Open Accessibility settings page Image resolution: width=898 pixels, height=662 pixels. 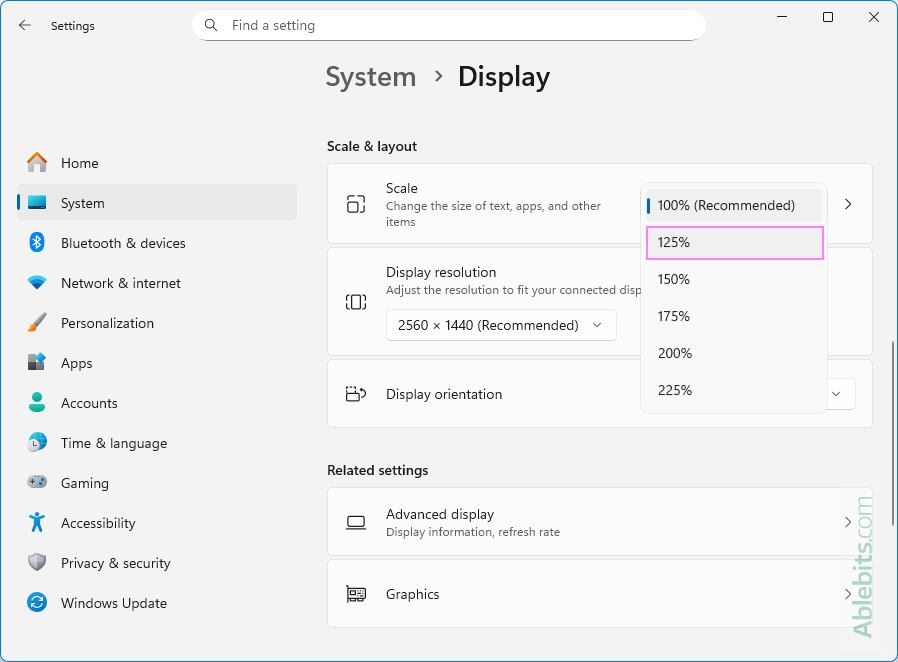pyautogui.click(x=157, y=523)
